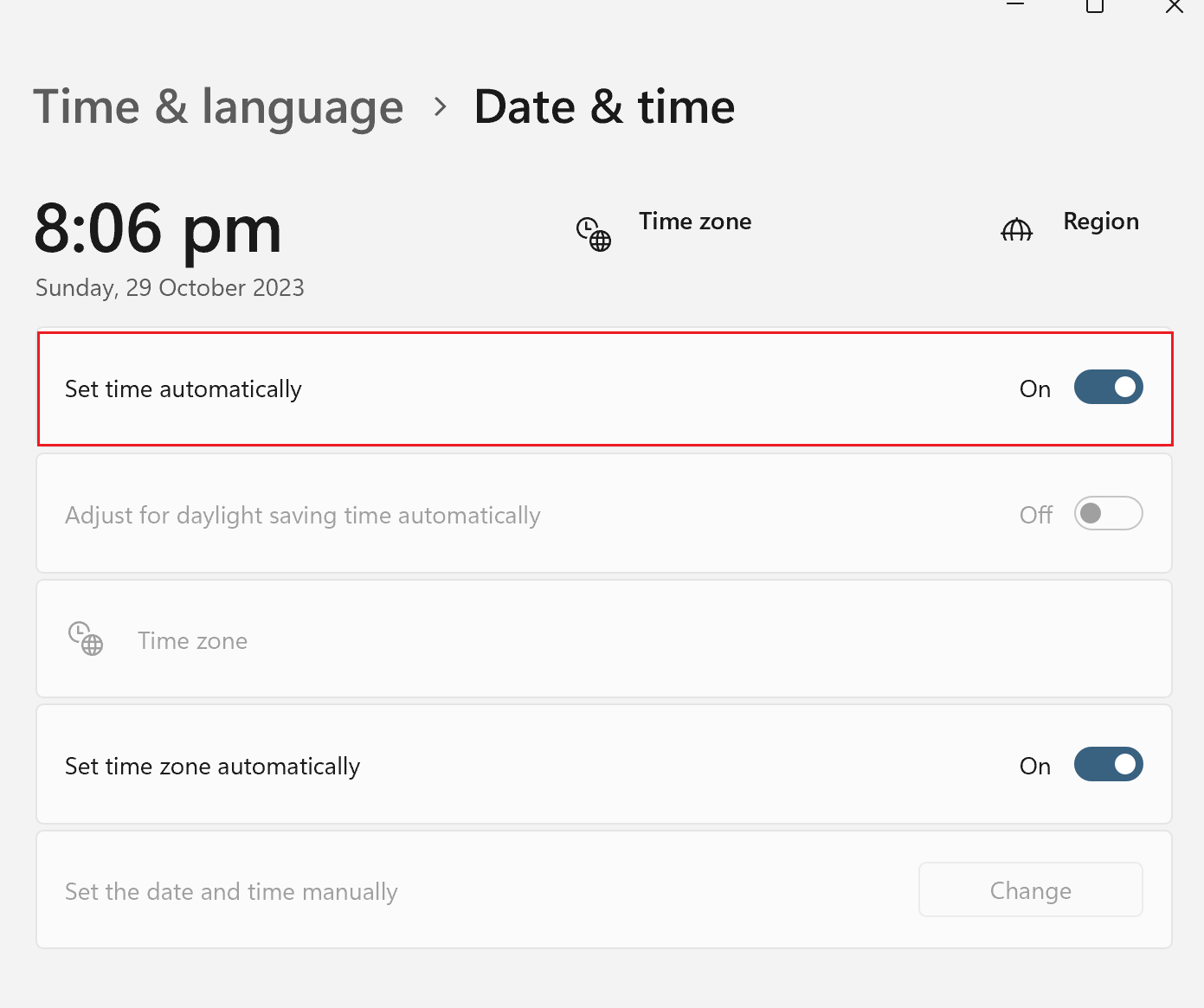Click the highlighted Set time automatically row

point(603,388)
